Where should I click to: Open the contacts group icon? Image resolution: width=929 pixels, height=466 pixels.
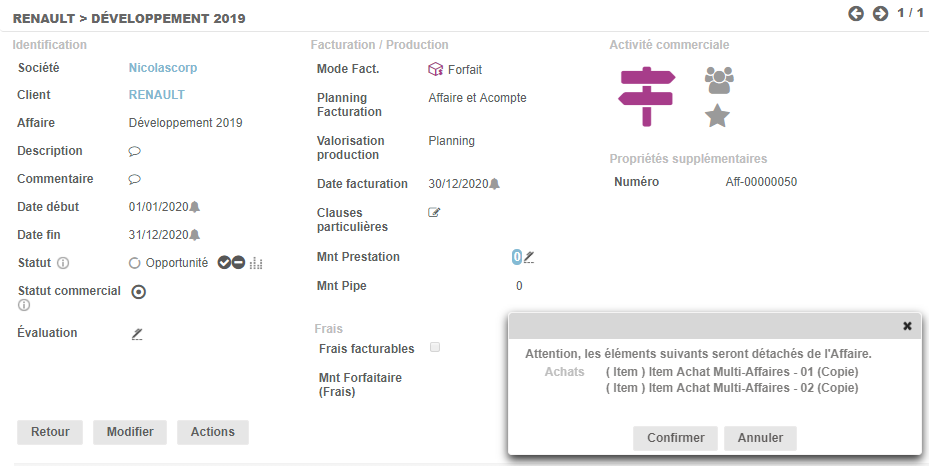point(718,80)
